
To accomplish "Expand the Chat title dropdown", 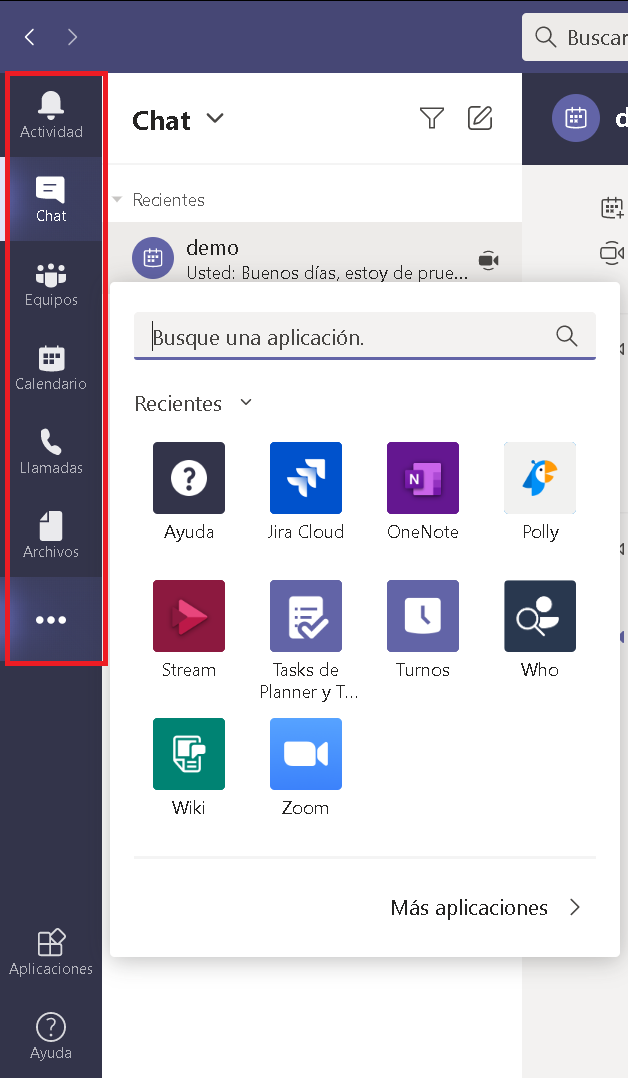I will pos(215,118).
